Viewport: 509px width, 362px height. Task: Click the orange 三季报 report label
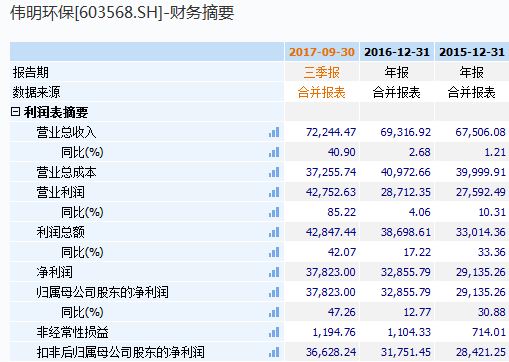[322, 72]
